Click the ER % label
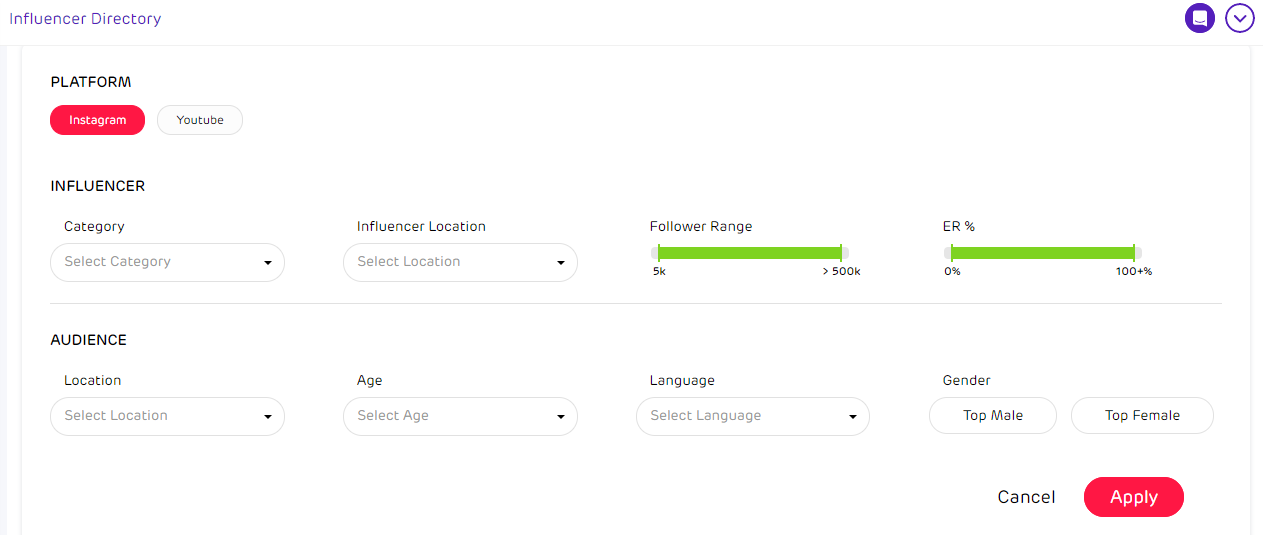 [x=959, y=227]
